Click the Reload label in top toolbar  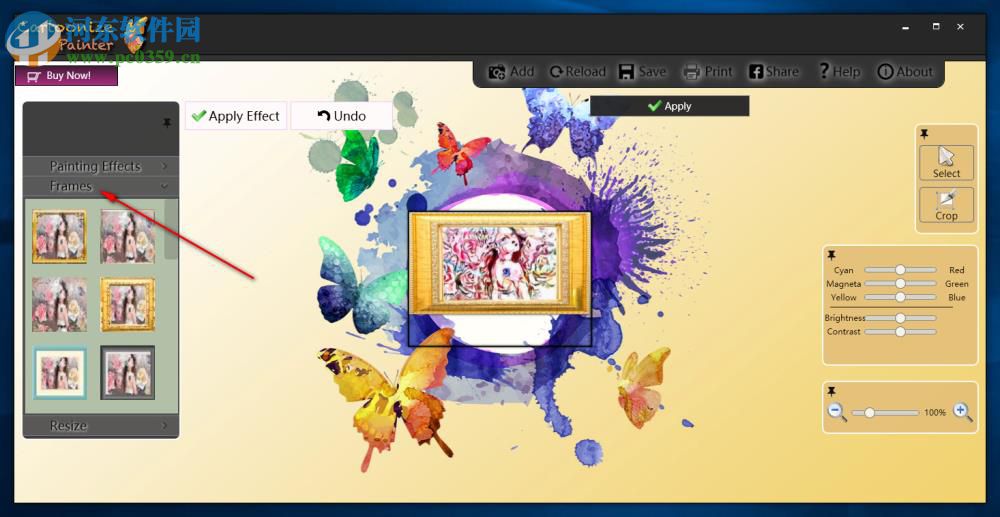click(585, 72)
